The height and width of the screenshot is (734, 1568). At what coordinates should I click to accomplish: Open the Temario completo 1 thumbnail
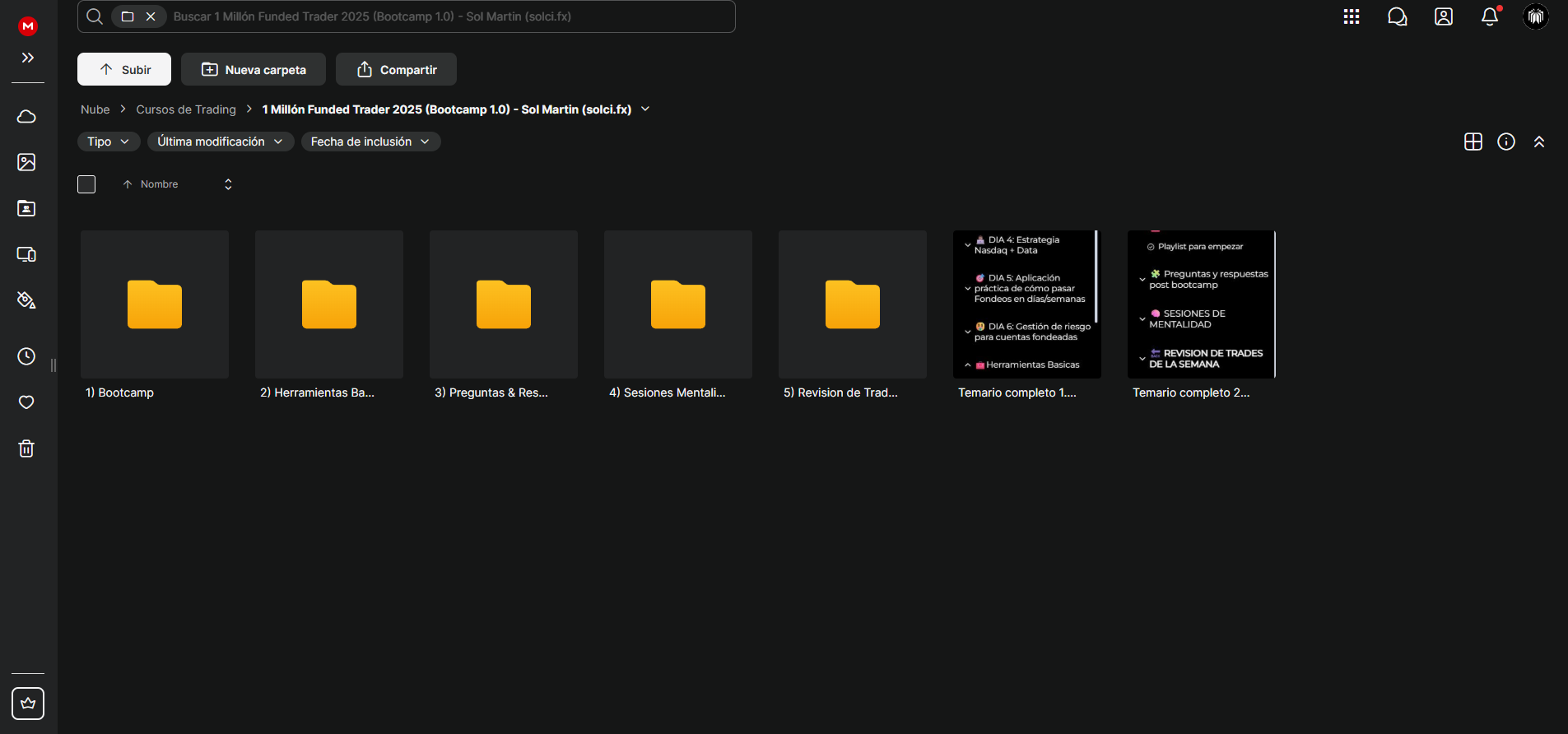(1027, 304)
